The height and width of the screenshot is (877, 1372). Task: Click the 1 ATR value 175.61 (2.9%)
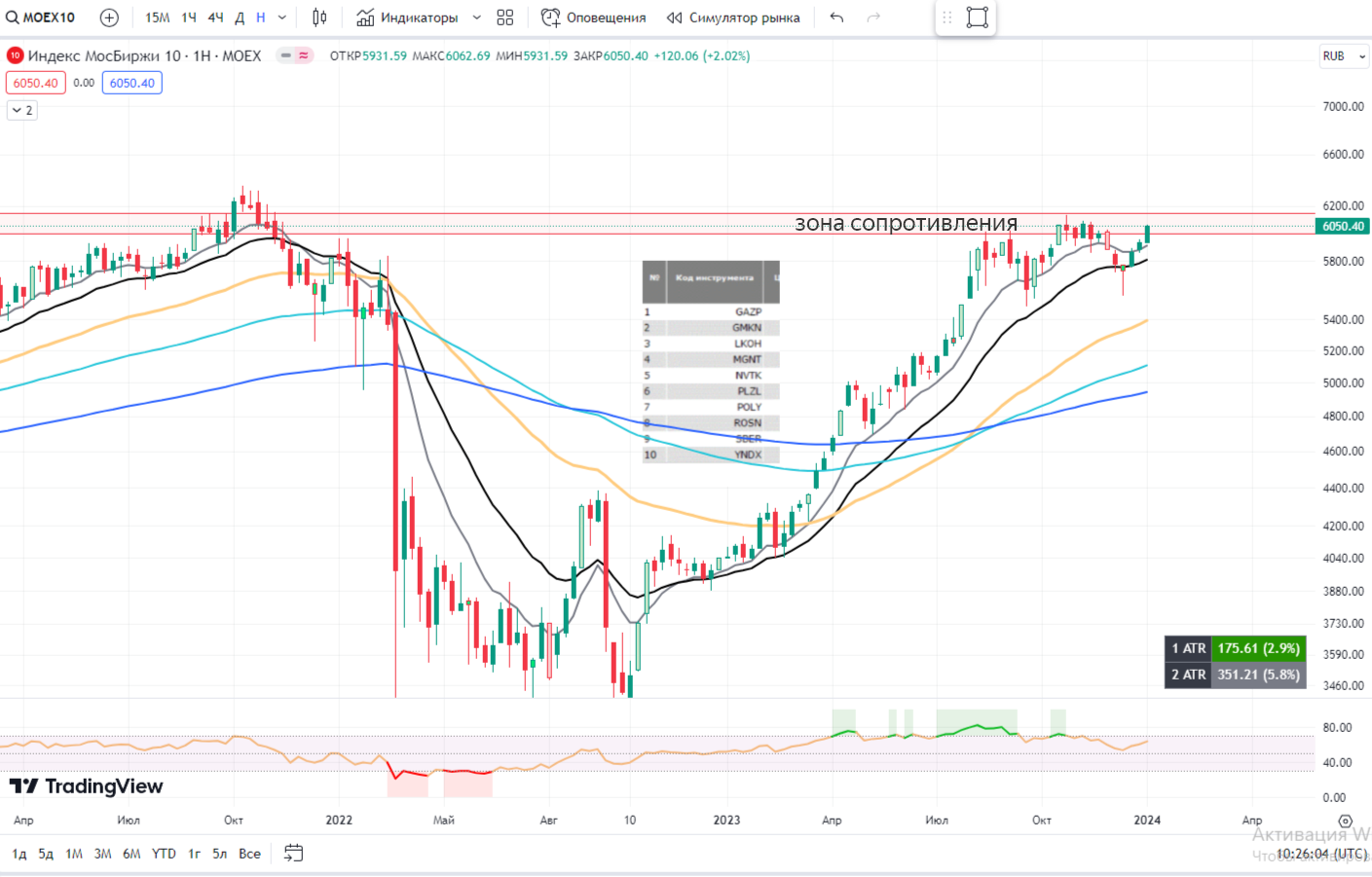(x=1259, y=648)
